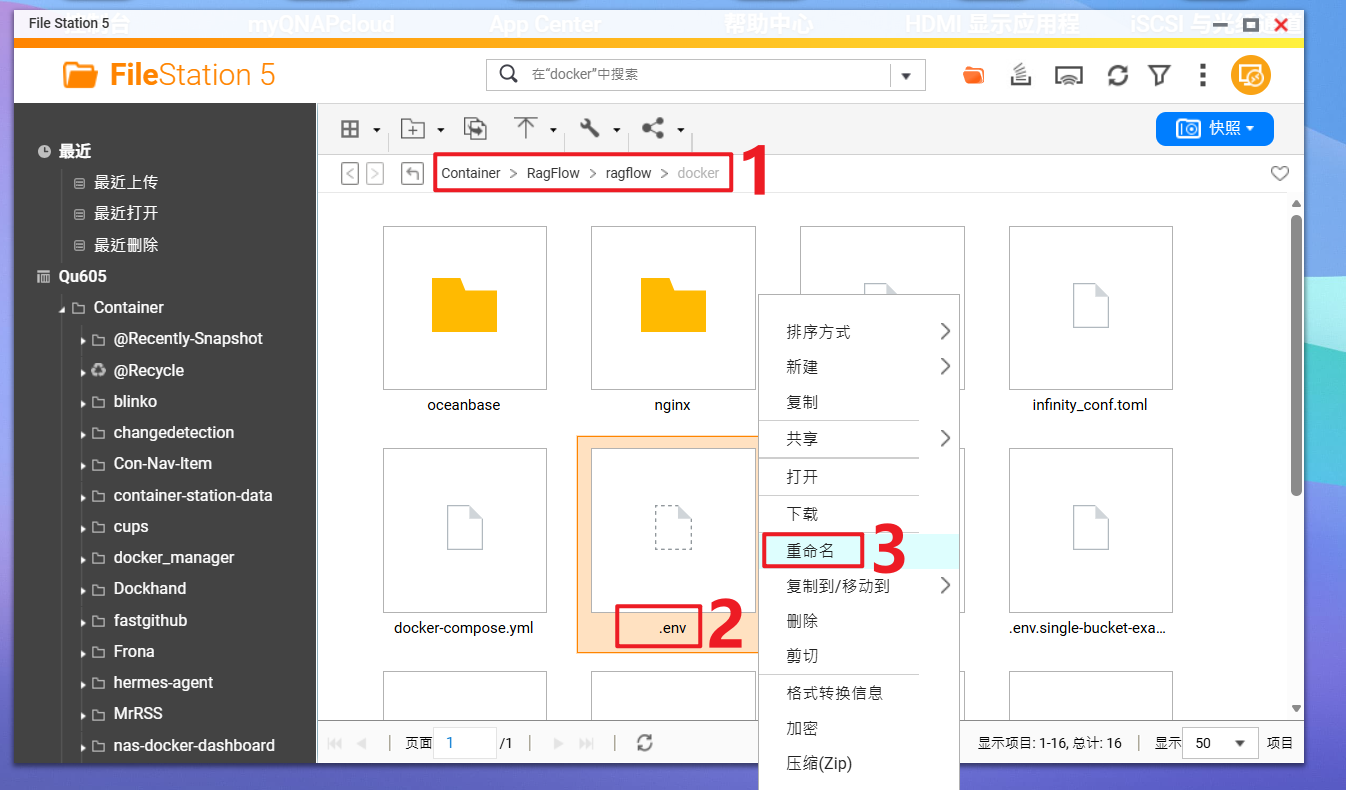Click the file list vertical scrollbar
The image size is (1346, 790).
[x=1296, y=355]
